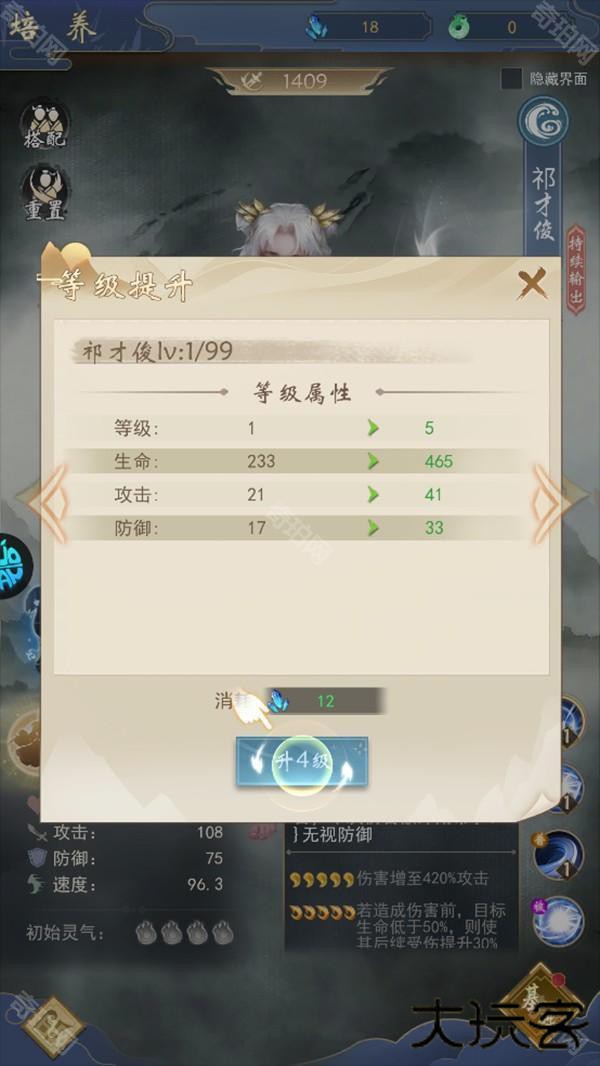Image resolution: width=600 pixels, height=1066 pixels.
Task: Tap the 1409 combat power banner
Action: [300, 82]
